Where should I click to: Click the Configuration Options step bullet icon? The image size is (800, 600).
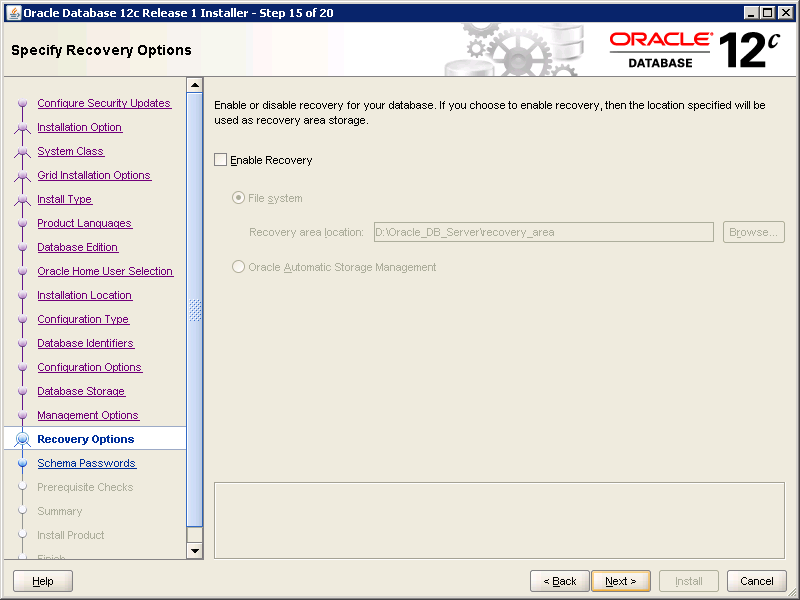coord(22,367)
